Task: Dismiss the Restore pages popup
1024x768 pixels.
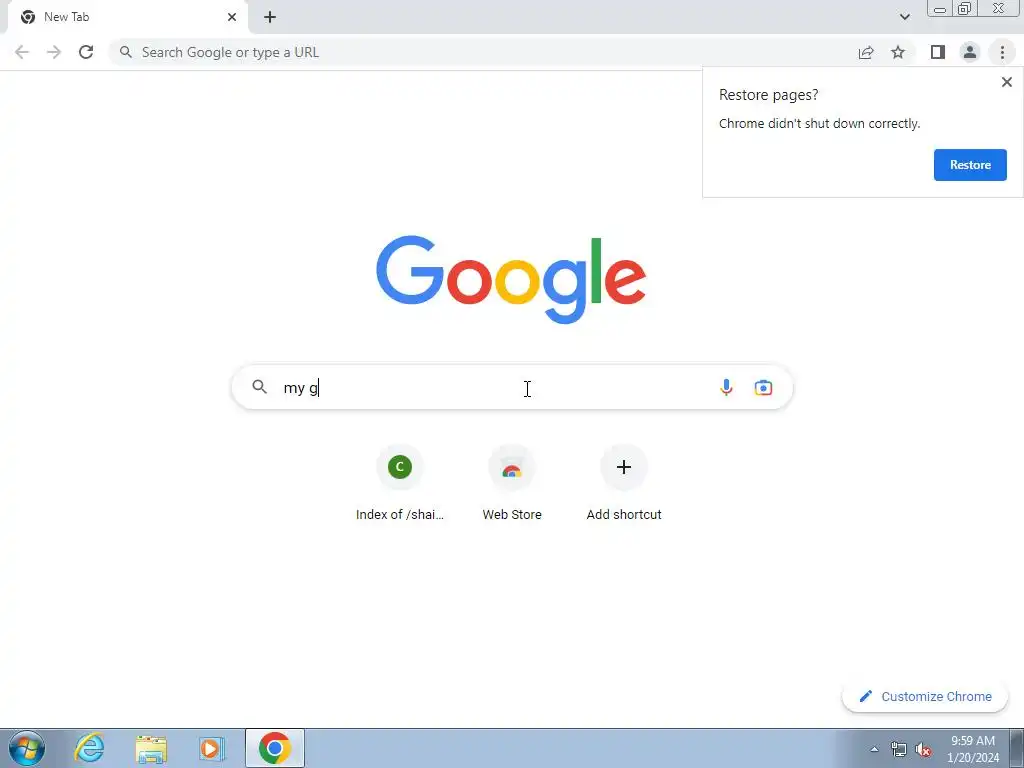Action: [1006, 82]
